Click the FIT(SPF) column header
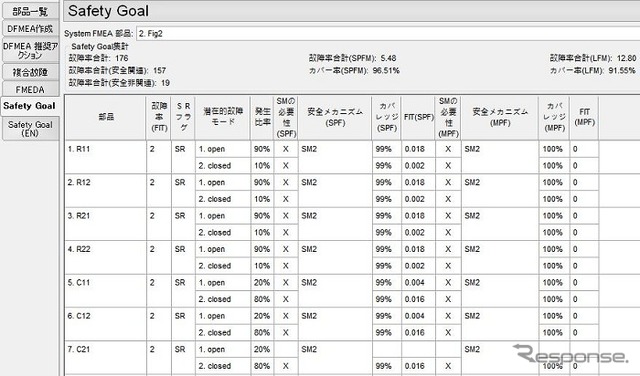The width and height of the screenshot is (640, 376). (x=418, y=117)
